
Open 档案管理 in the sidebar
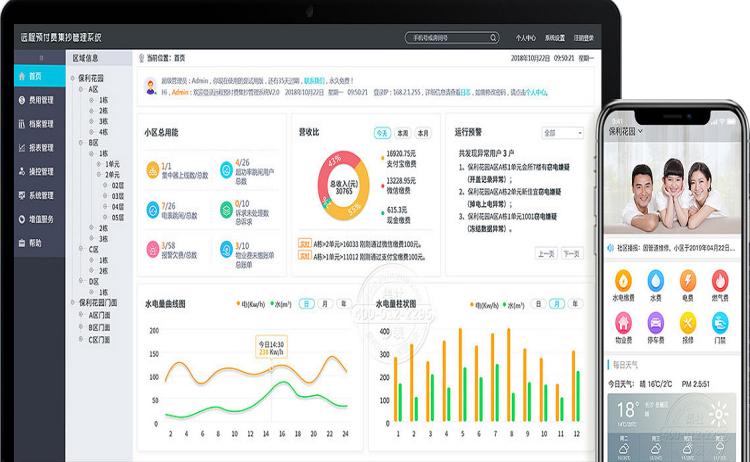coord(39,124)
